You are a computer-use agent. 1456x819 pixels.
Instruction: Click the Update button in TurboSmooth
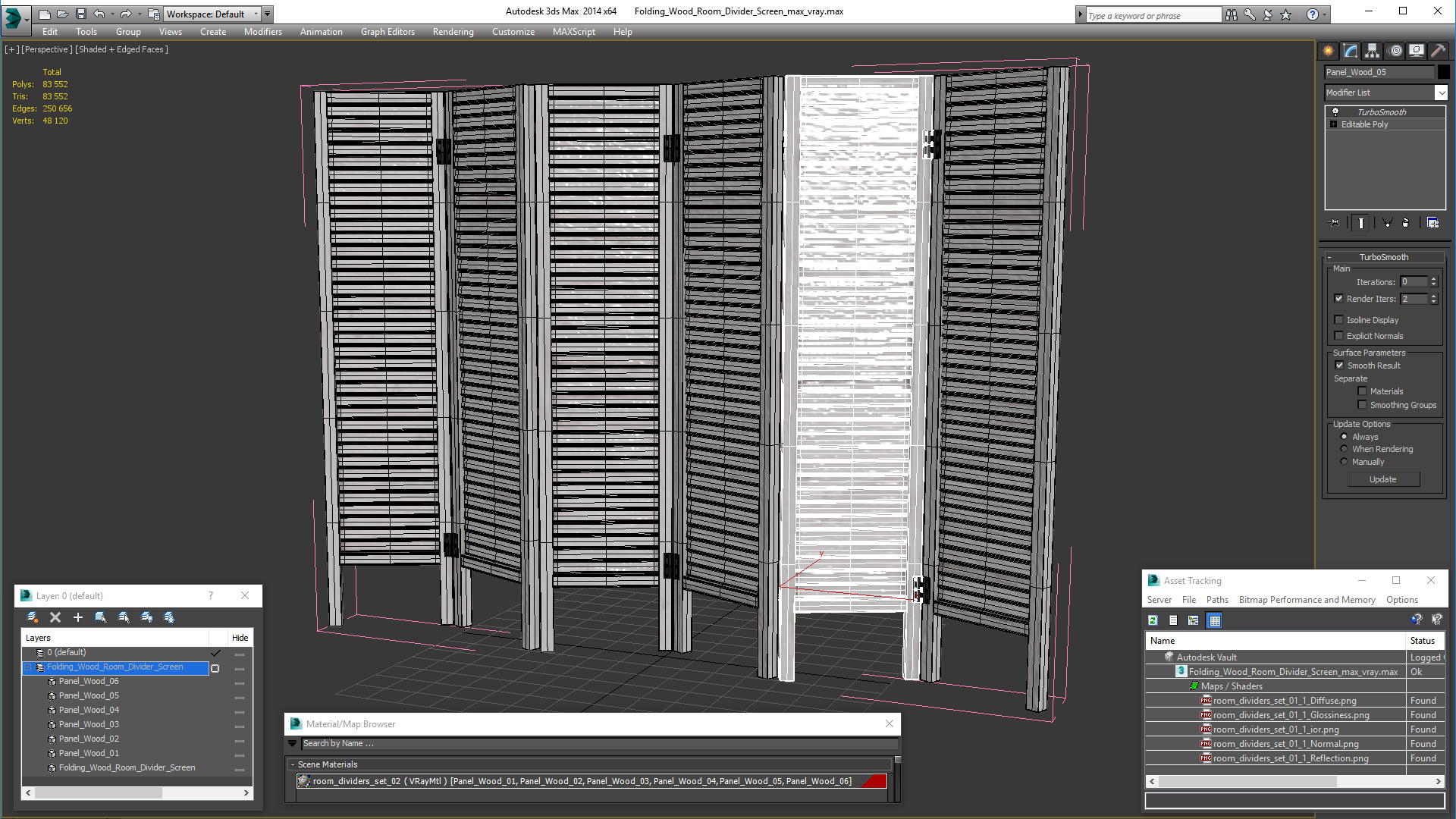click(1382, 479)
